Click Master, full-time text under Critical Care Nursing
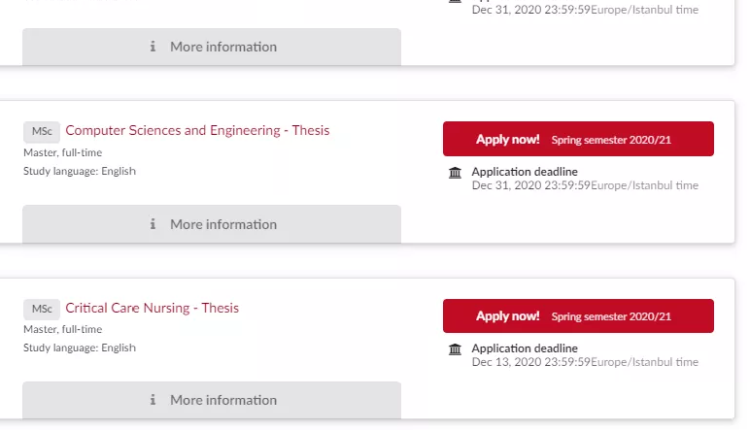This screenshot has height=430, width=750. pyautogui.click(x=62, y=329)
